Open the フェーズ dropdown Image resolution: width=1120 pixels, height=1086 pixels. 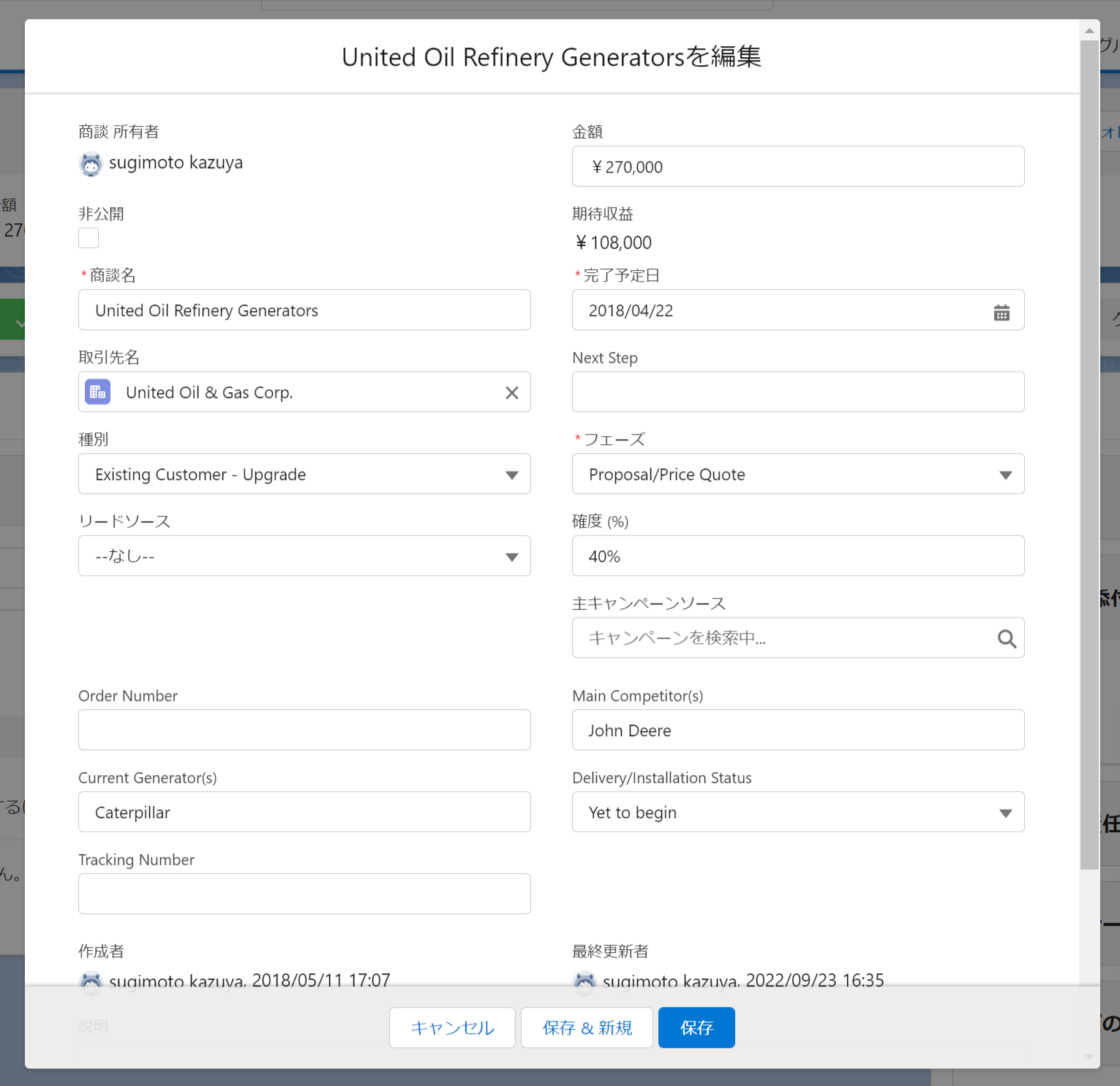[798, 473]
